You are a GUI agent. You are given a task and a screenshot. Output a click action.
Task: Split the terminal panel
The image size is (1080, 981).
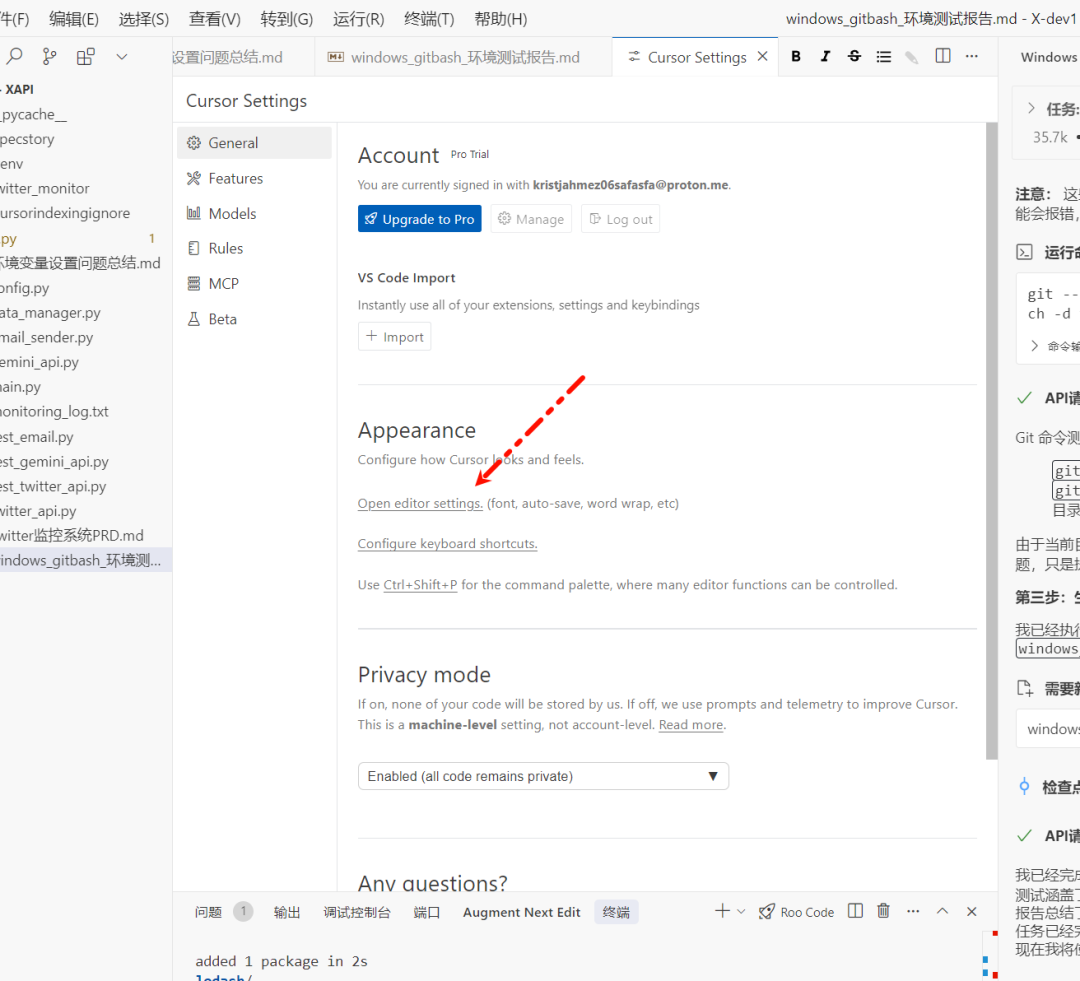click(x=855, y=911)
